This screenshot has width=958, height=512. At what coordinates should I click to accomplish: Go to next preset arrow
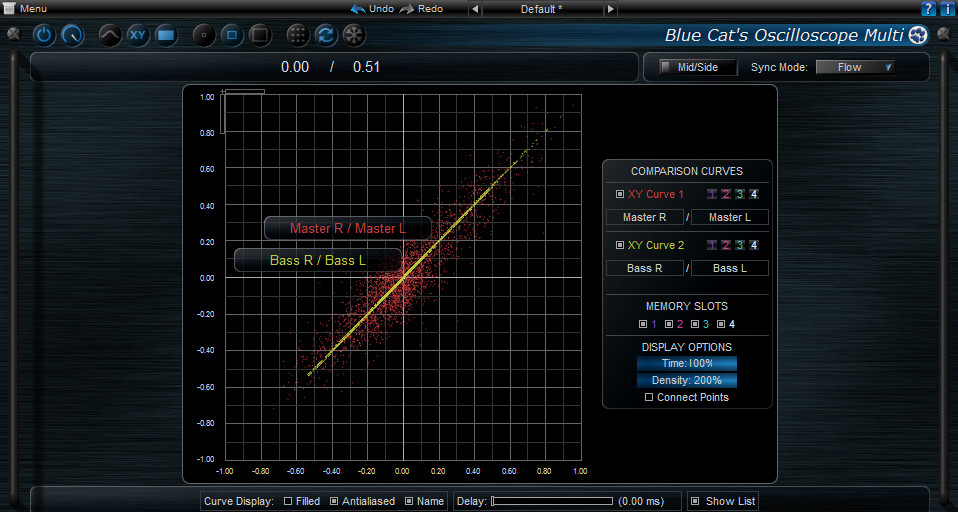pos(610,9)
